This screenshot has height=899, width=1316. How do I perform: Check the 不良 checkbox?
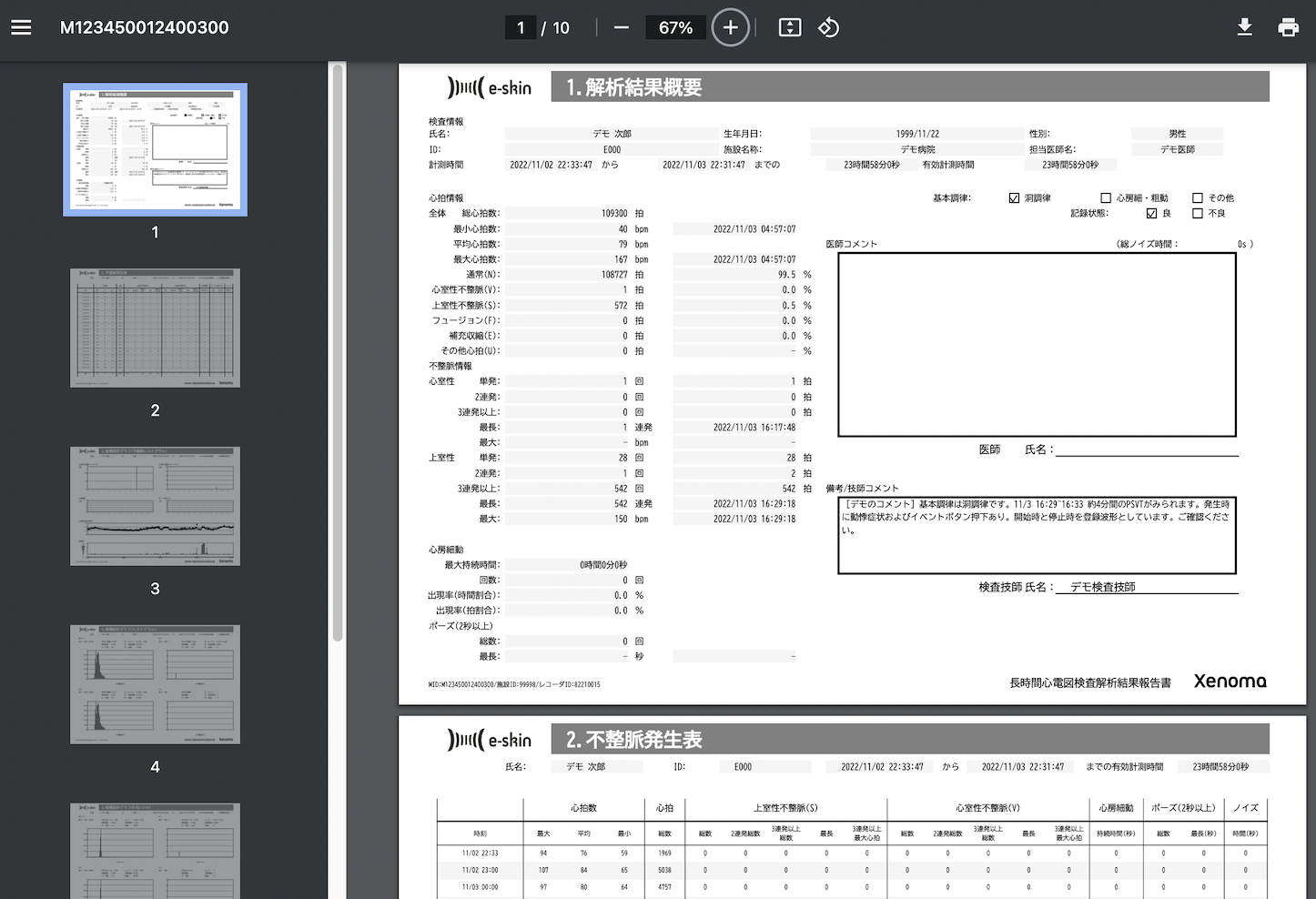(1198, 212)
